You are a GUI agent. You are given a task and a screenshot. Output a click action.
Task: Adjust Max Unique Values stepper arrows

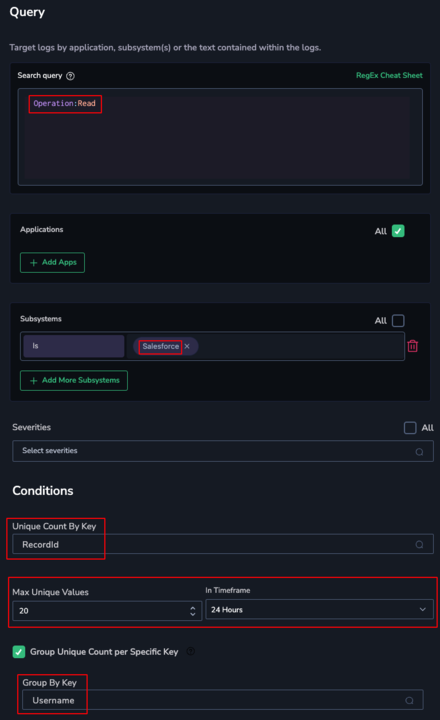click(192, 611)
